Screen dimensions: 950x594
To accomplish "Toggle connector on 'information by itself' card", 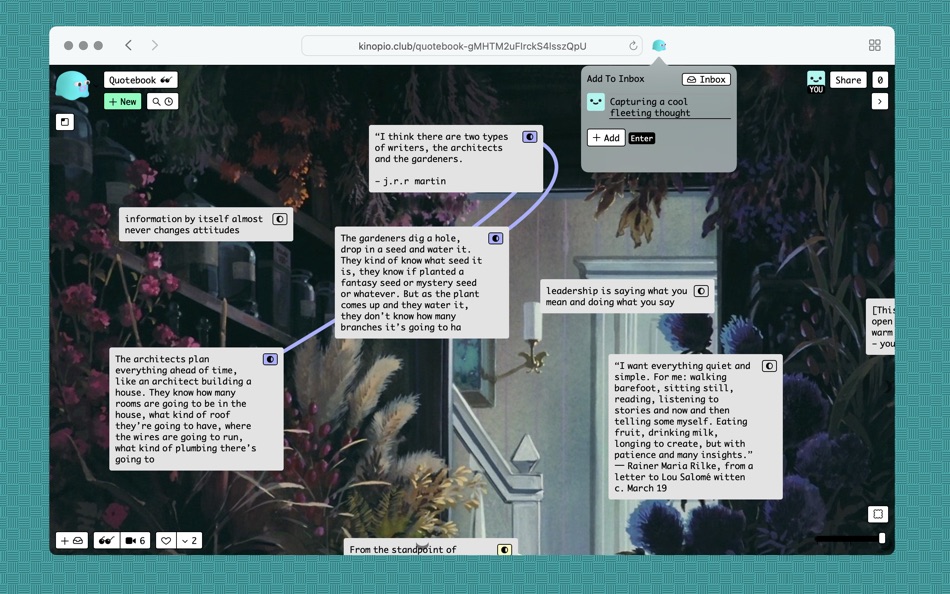I will 279,219.
